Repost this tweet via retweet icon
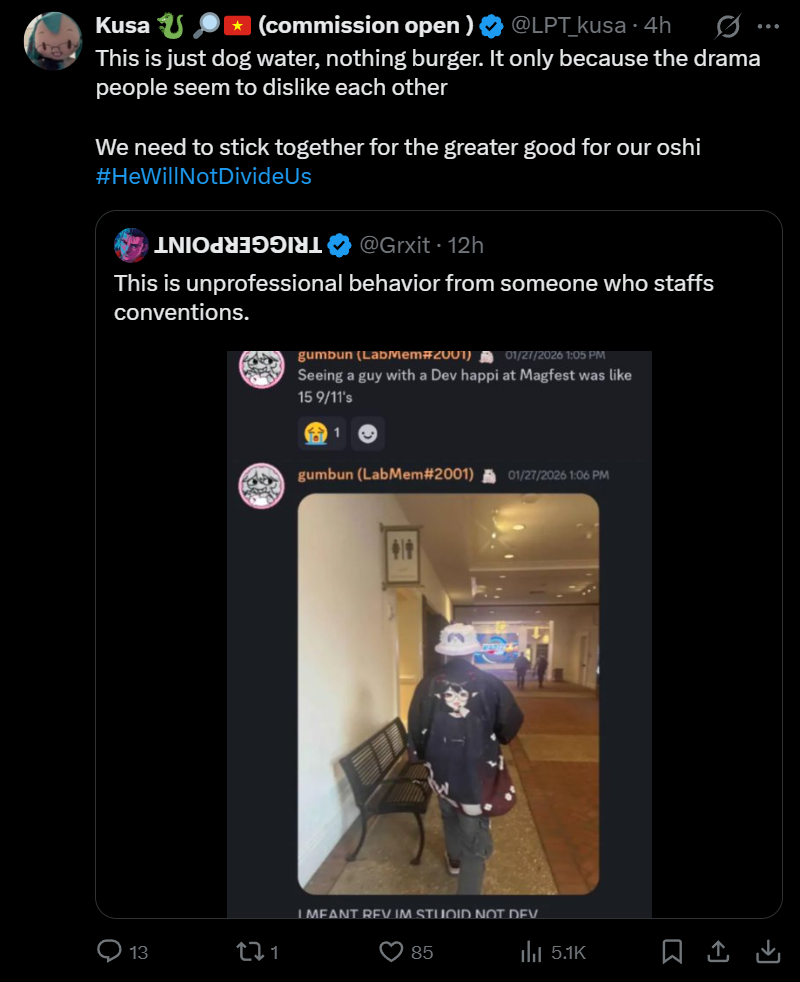800x982 pixels. (x=249, y=952)
